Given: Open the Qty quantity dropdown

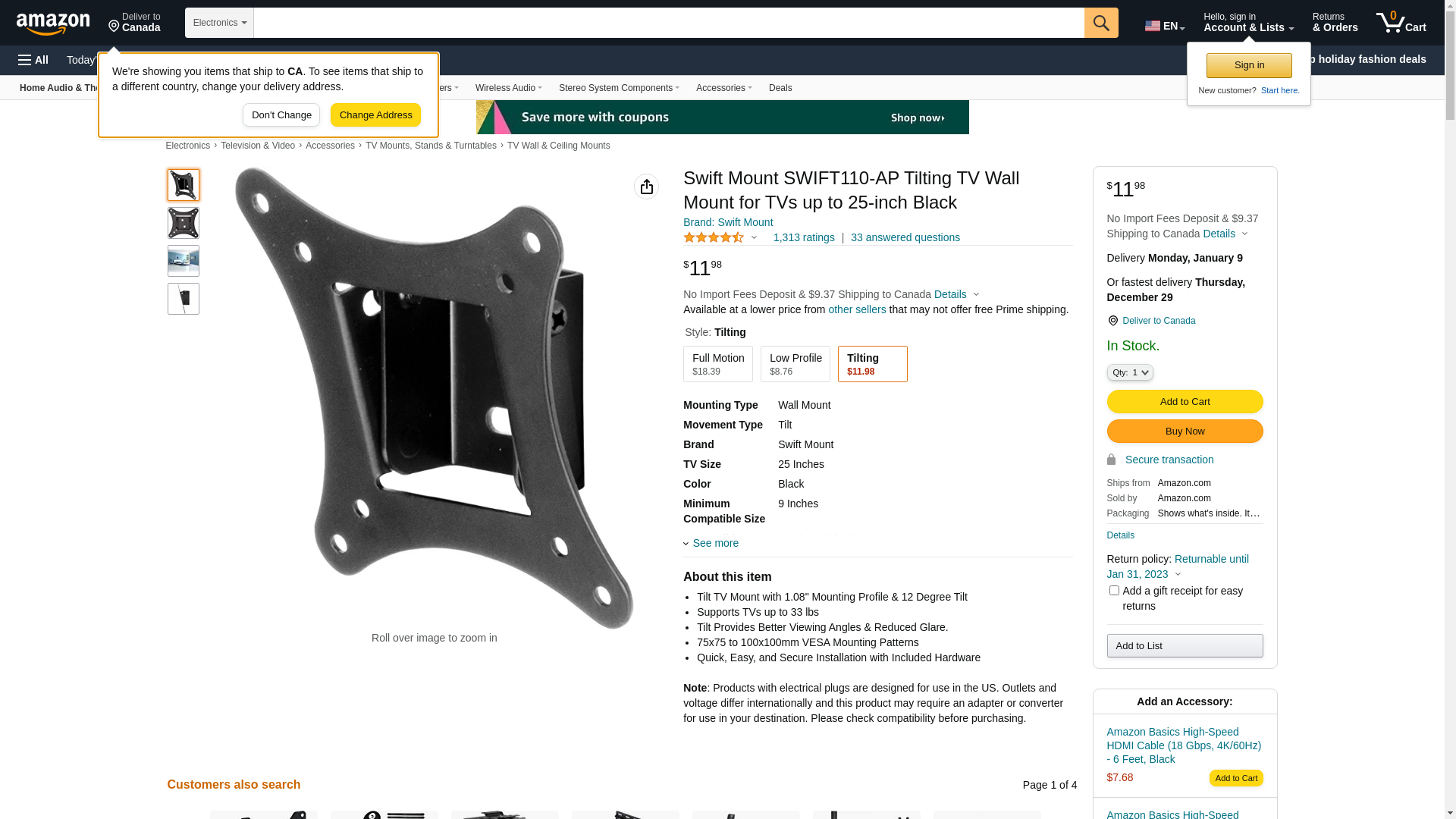Looking at the screenshot, I should [x=1130, y=372].
